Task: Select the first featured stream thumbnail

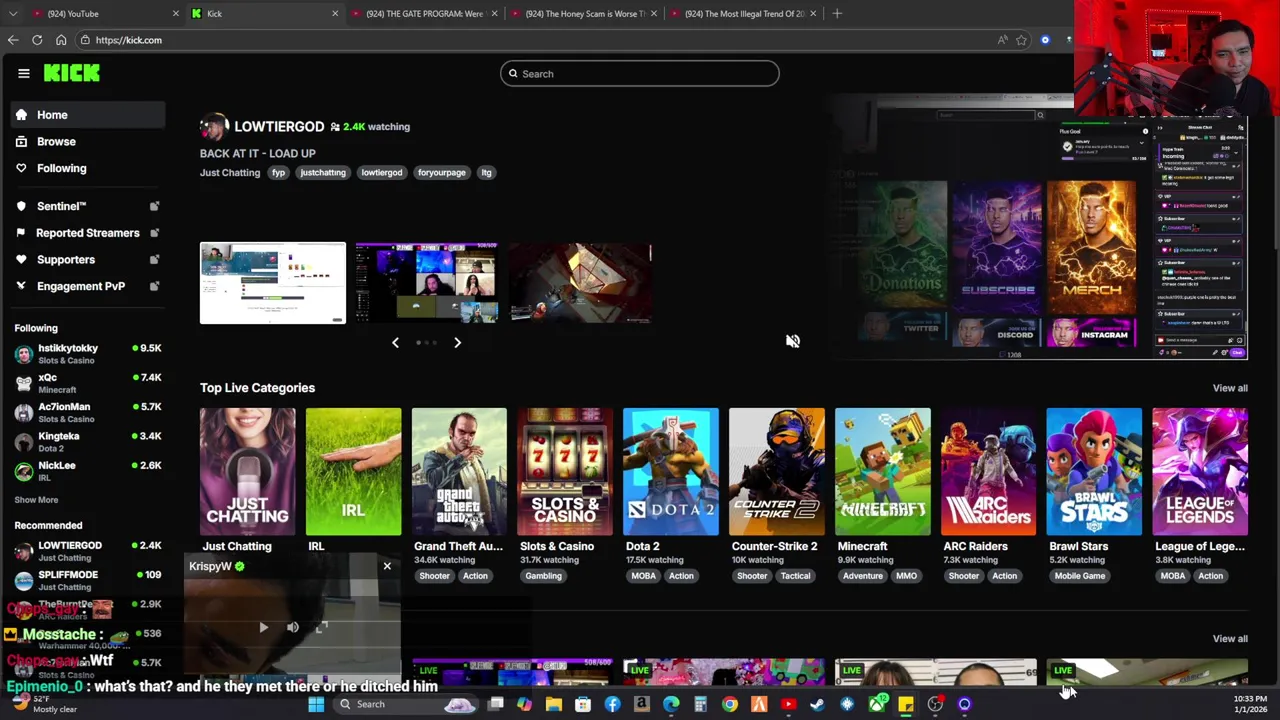Action: pyautogui.click(x=273, y=283)
